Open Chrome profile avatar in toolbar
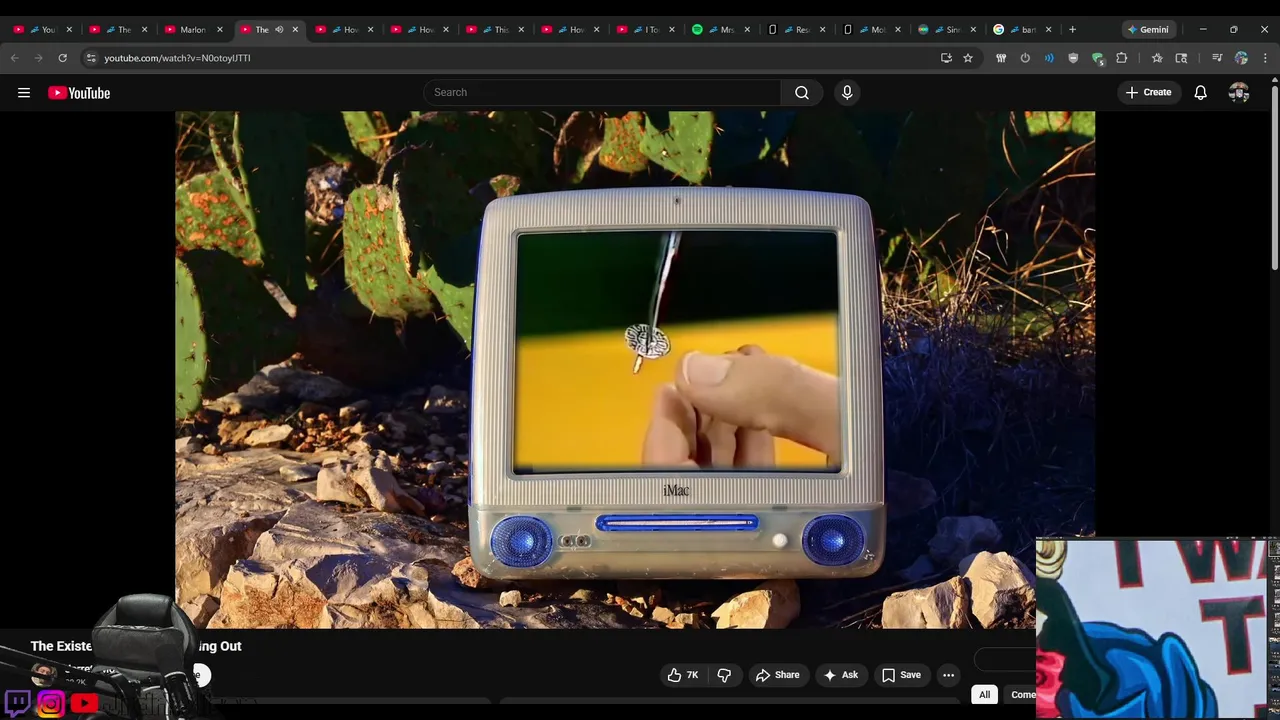This screenshot has width=1280, height=720. tap(1241, 58)
